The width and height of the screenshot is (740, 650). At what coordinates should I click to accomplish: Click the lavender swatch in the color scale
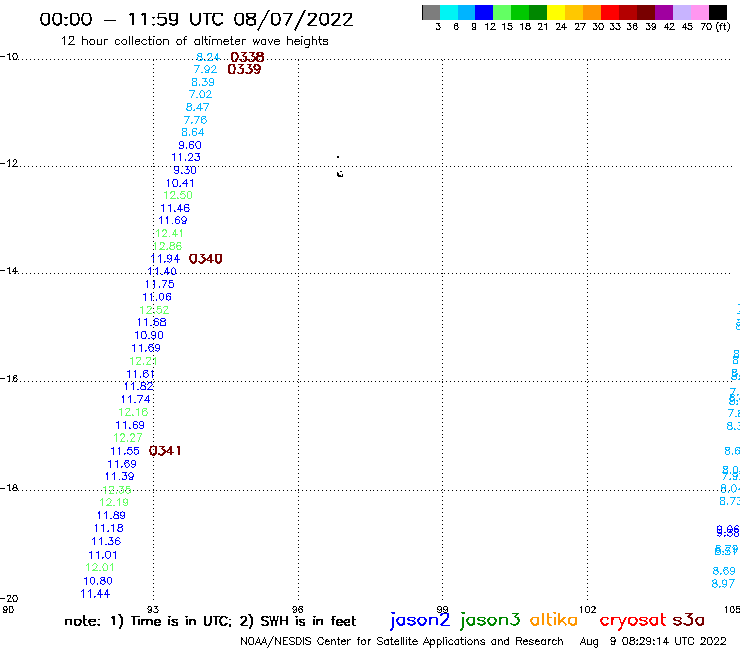[681, 12]
